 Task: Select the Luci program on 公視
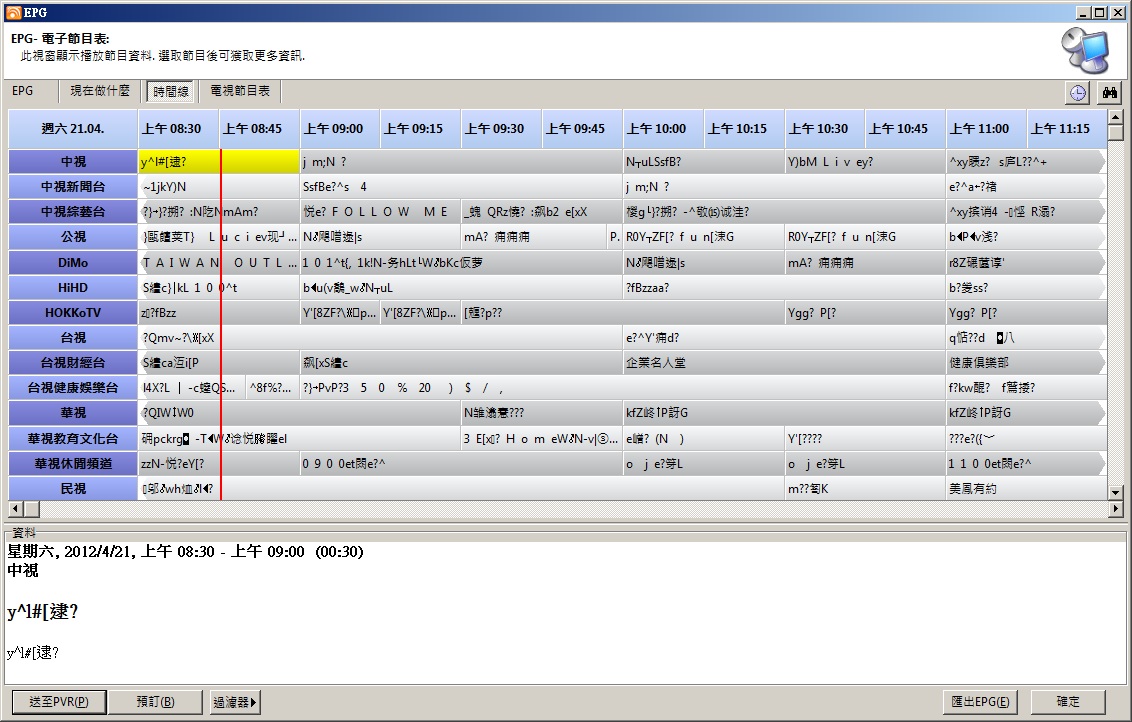click(219, 237)
